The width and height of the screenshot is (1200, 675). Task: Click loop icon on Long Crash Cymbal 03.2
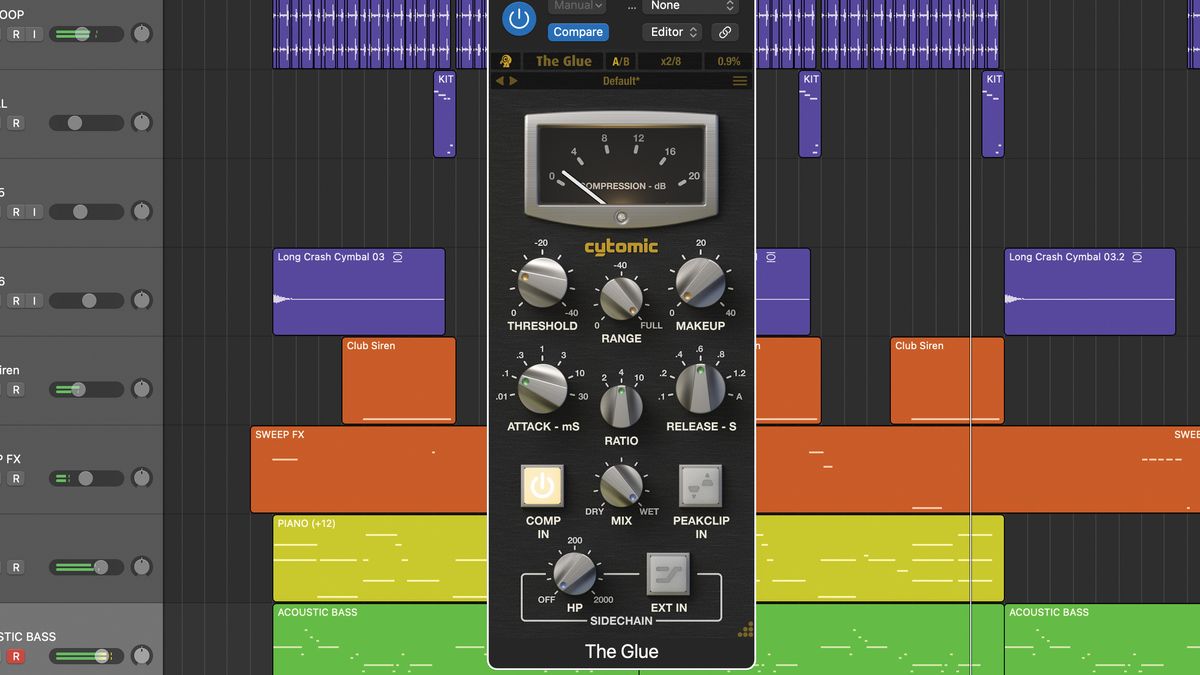tap(1138, 257)
